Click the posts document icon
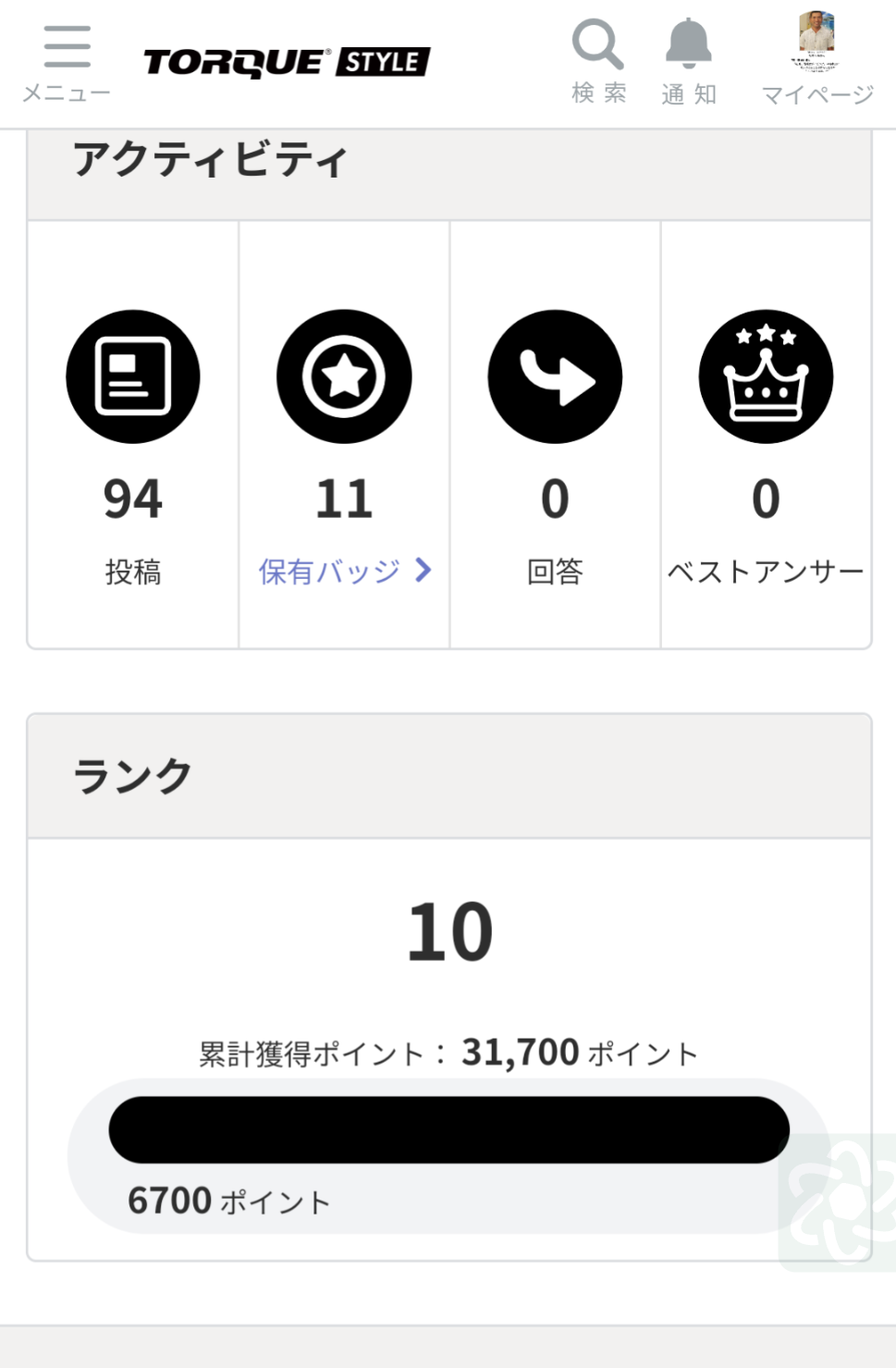This screenshot has height=1368, width=896. 133,376
